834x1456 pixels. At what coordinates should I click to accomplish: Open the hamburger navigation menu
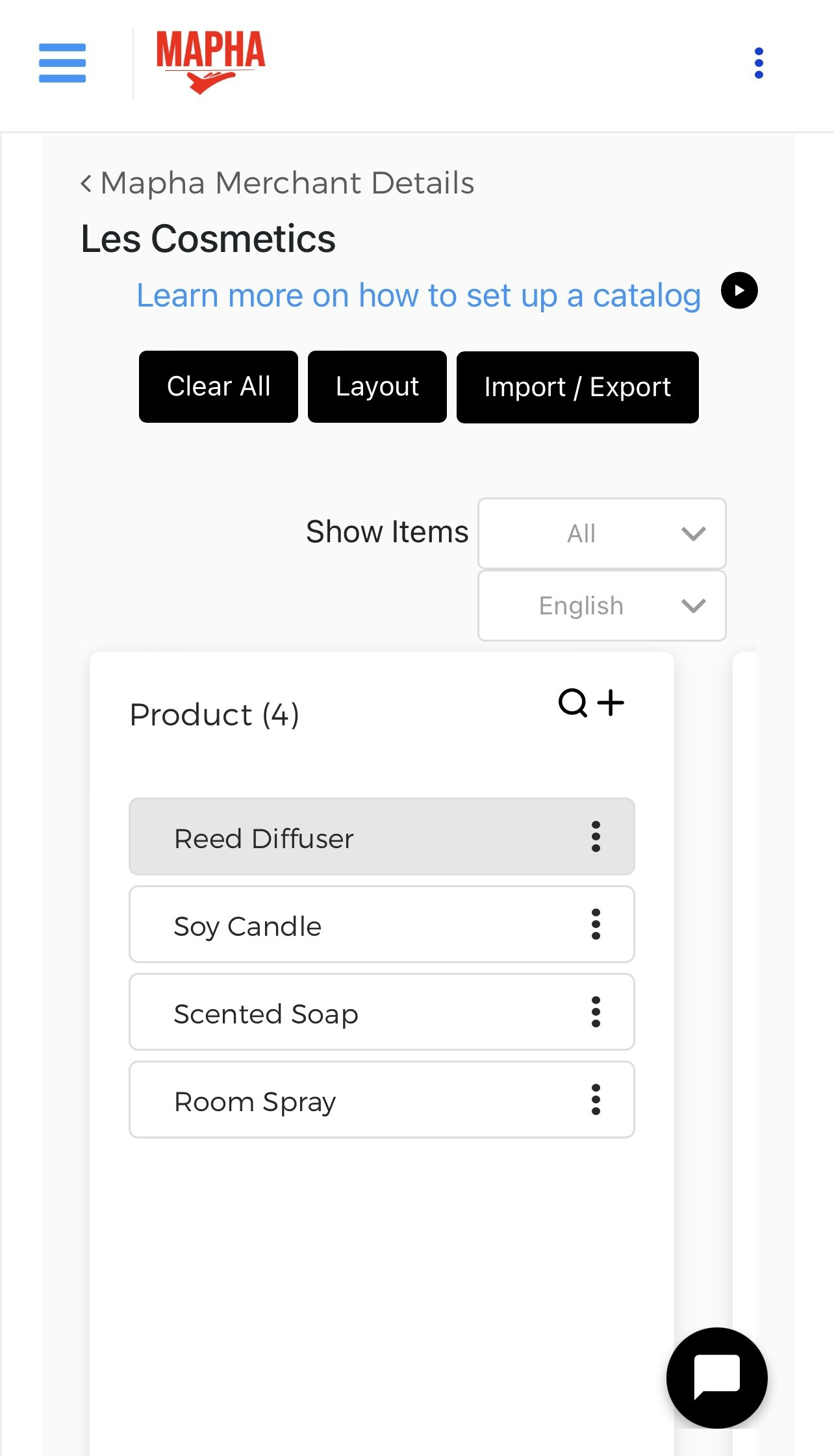62,63
